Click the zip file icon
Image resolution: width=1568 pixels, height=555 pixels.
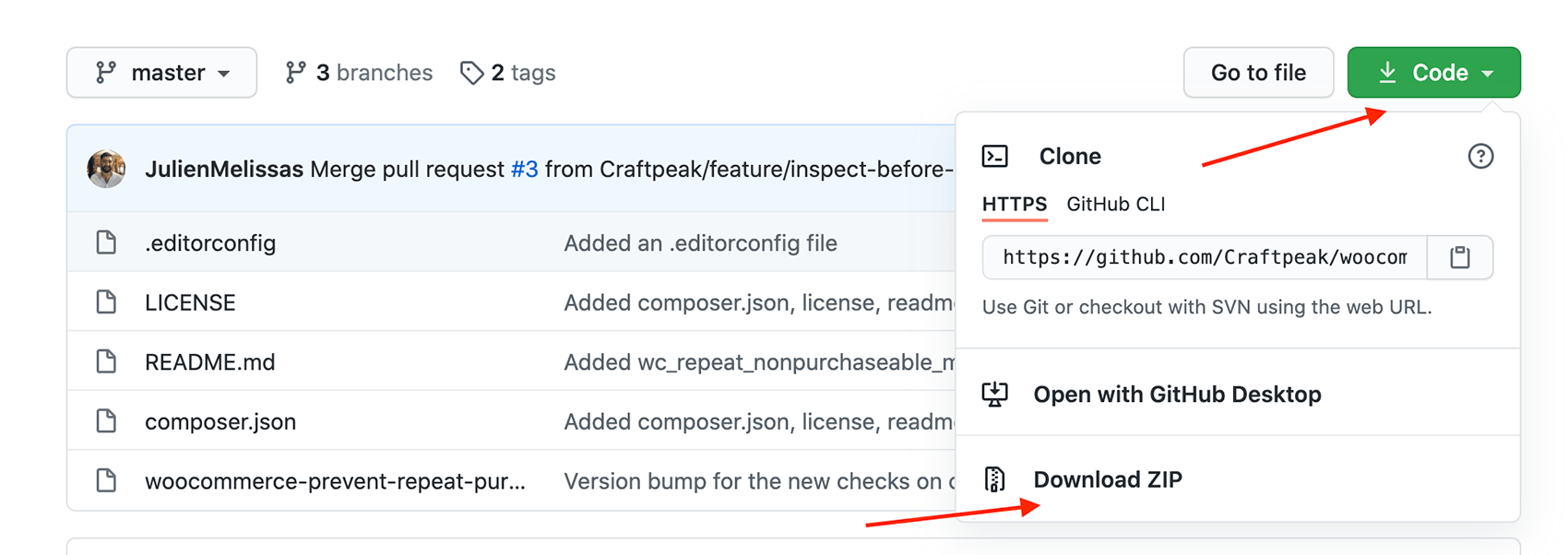point(995,479)
